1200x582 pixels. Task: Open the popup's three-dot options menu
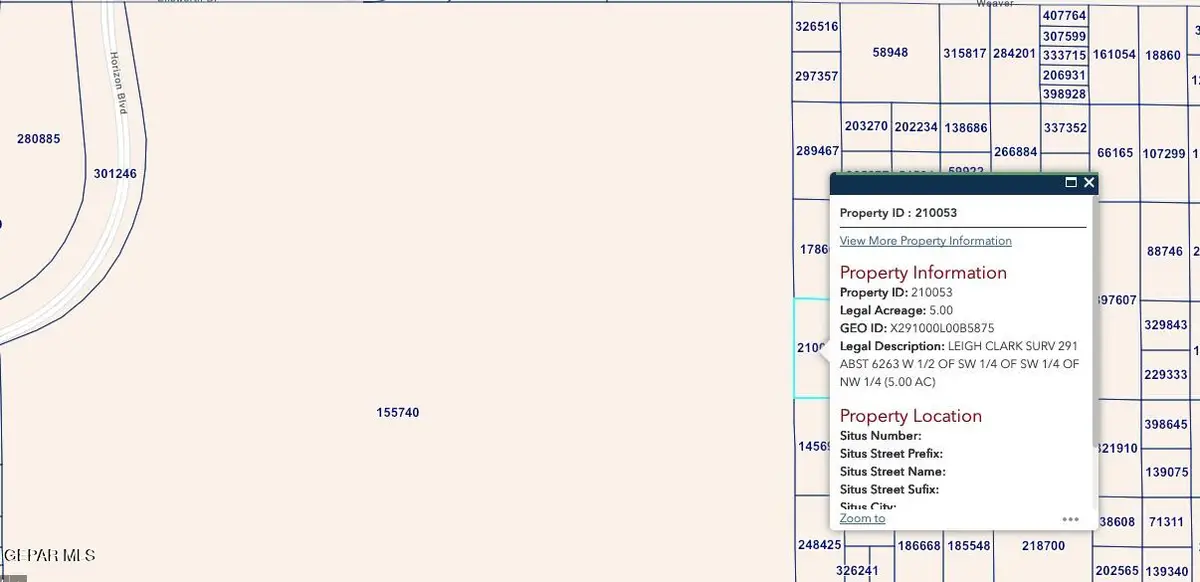1070,519
